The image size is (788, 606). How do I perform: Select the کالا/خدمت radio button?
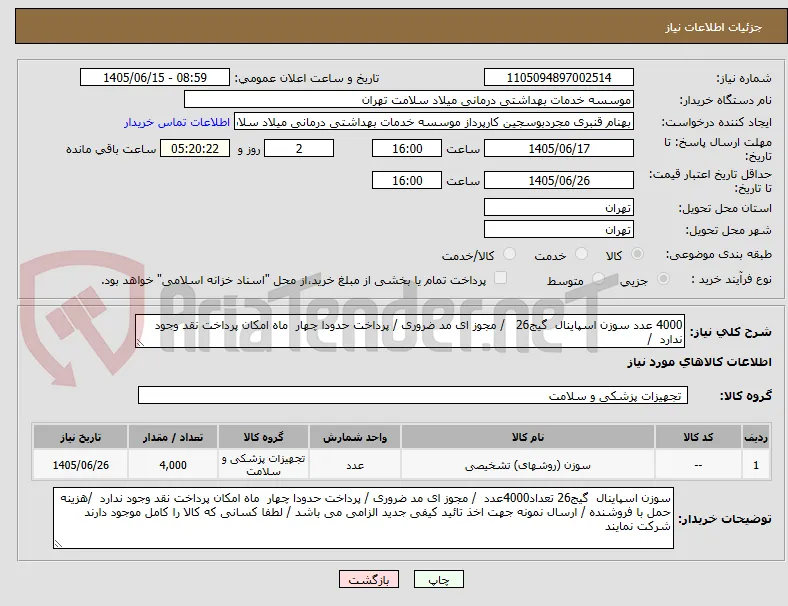click(x=510, y=254)
